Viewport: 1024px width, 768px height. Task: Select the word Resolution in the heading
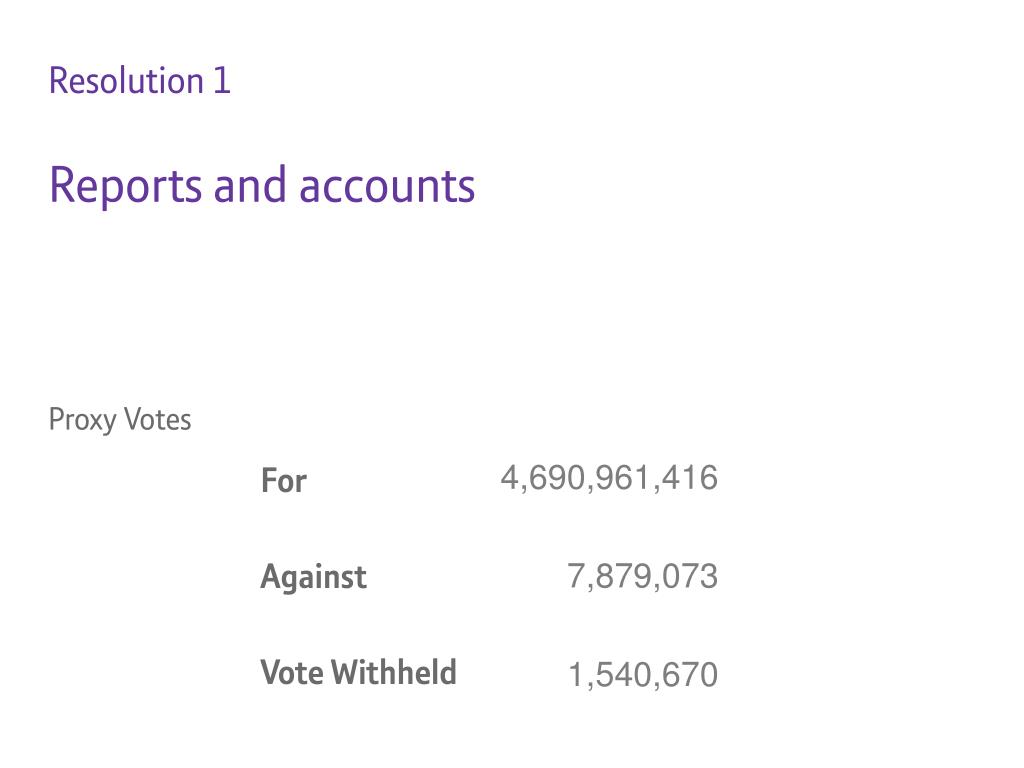coord(127,81)
